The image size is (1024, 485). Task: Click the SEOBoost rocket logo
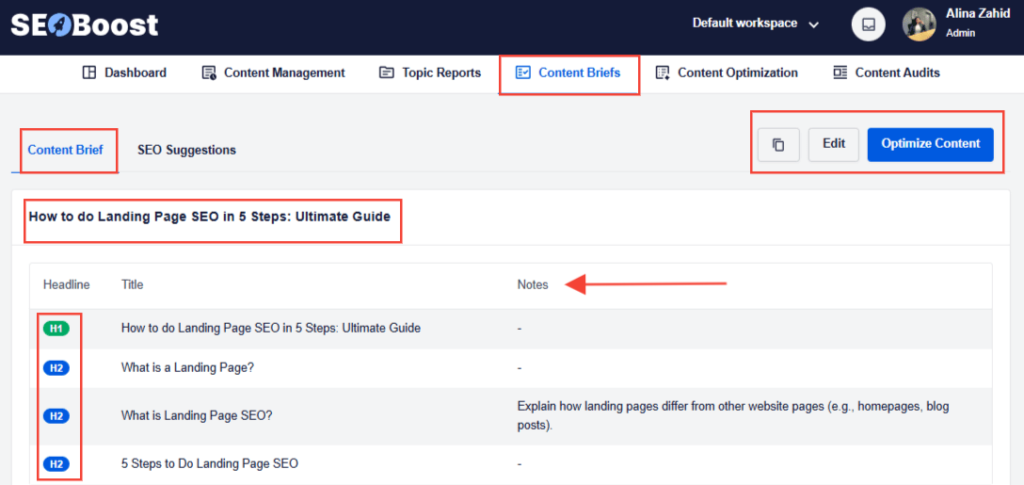pos(84,25)
